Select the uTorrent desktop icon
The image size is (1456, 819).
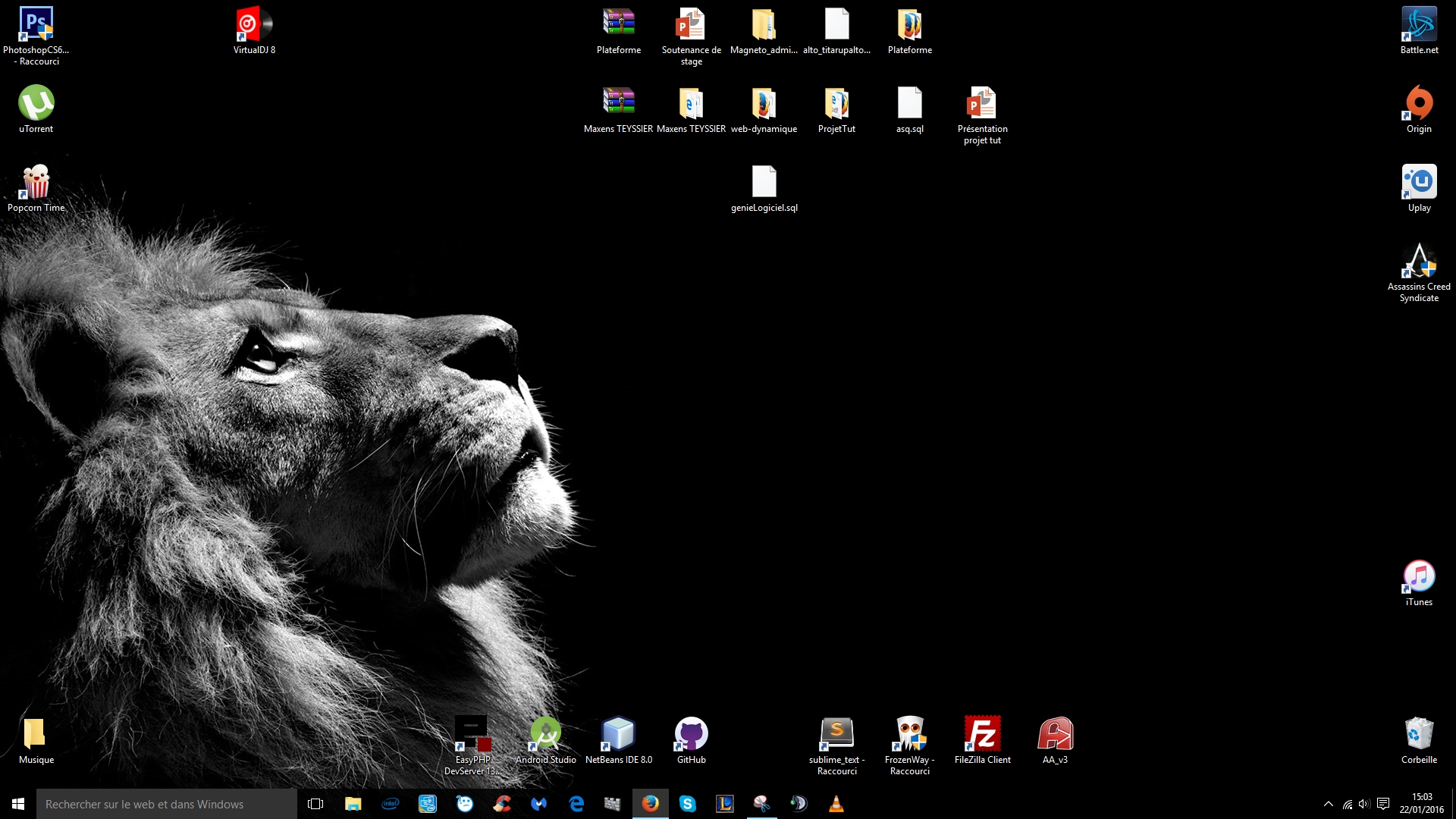coord(36,110)
